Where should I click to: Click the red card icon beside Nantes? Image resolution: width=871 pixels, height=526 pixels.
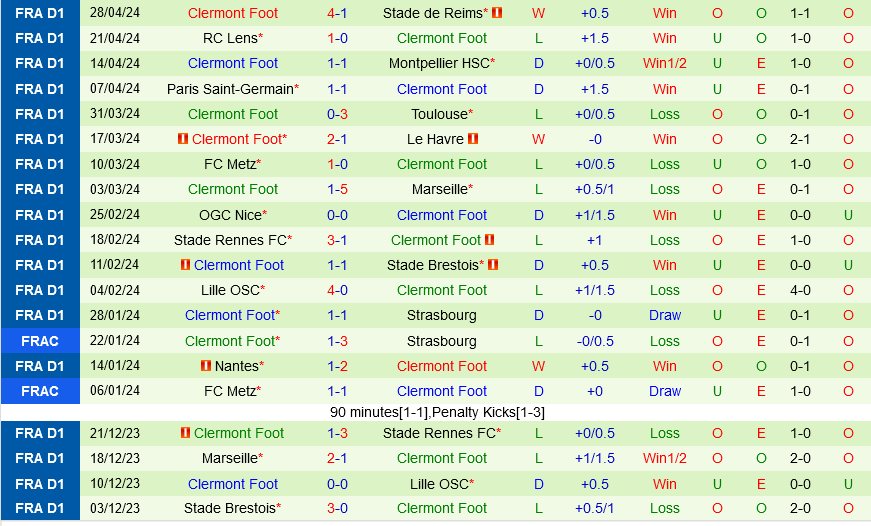(x=207, y=366)
